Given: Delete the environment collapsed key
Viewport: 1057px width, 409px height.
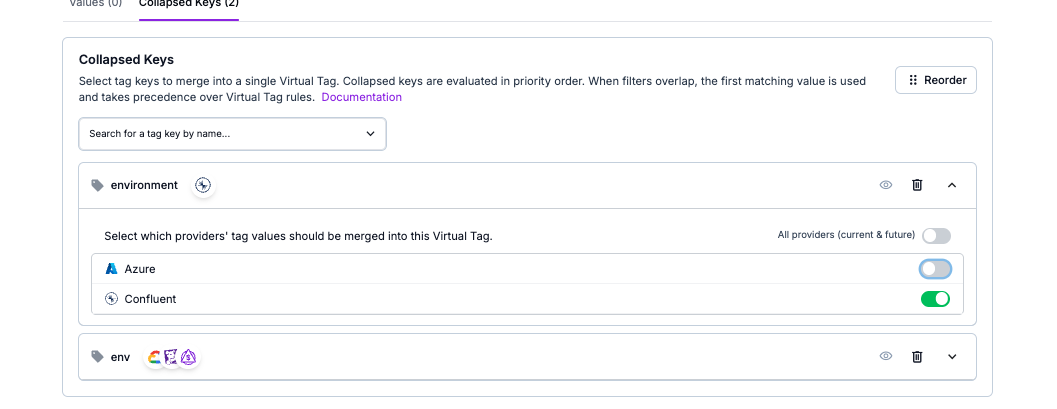Looking at the screenshot, I should (x=917, y=185).
